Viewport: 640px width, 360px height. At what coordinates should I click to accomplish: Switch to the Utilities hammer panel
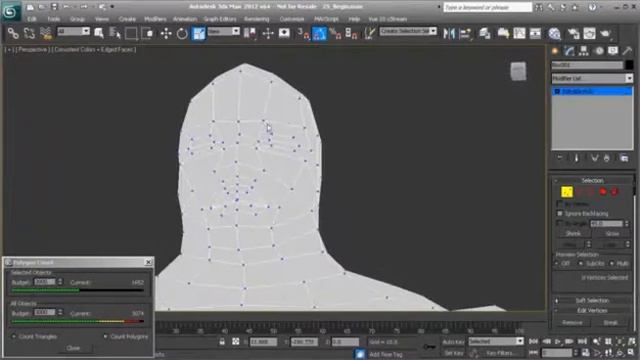tap(627, 51)
